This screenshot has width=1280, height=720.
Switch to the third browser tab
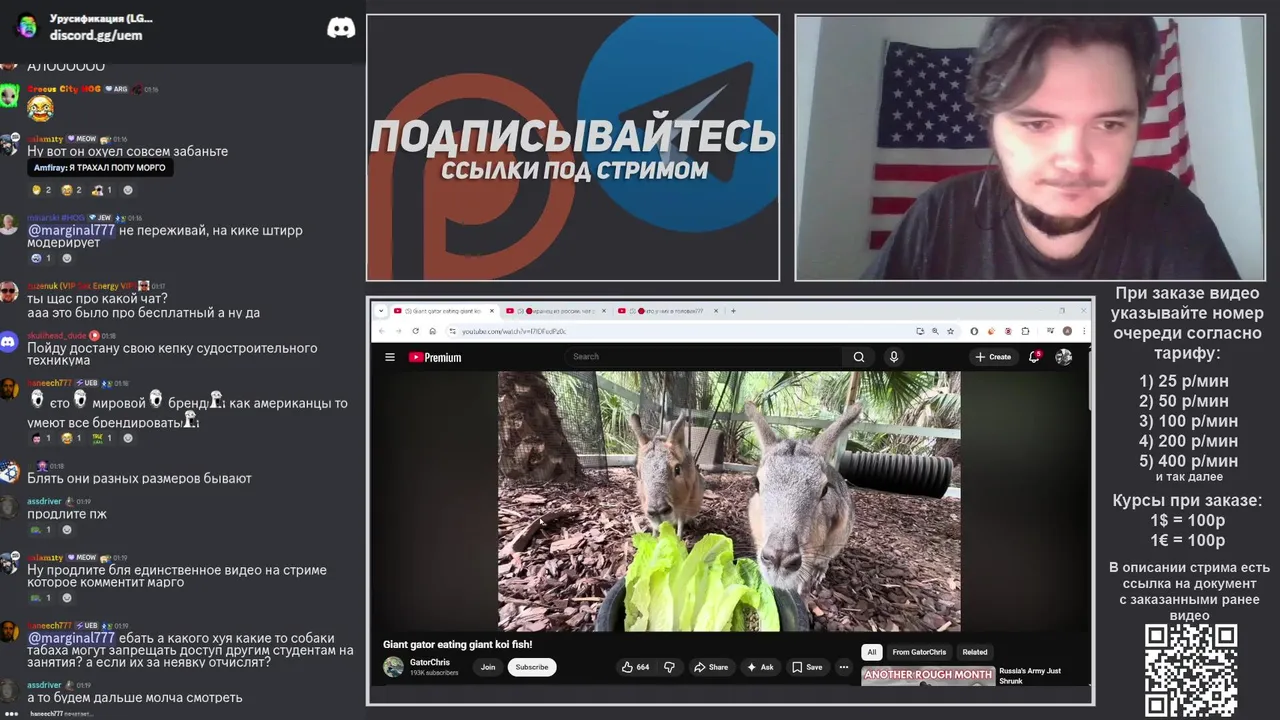[669, 311]
